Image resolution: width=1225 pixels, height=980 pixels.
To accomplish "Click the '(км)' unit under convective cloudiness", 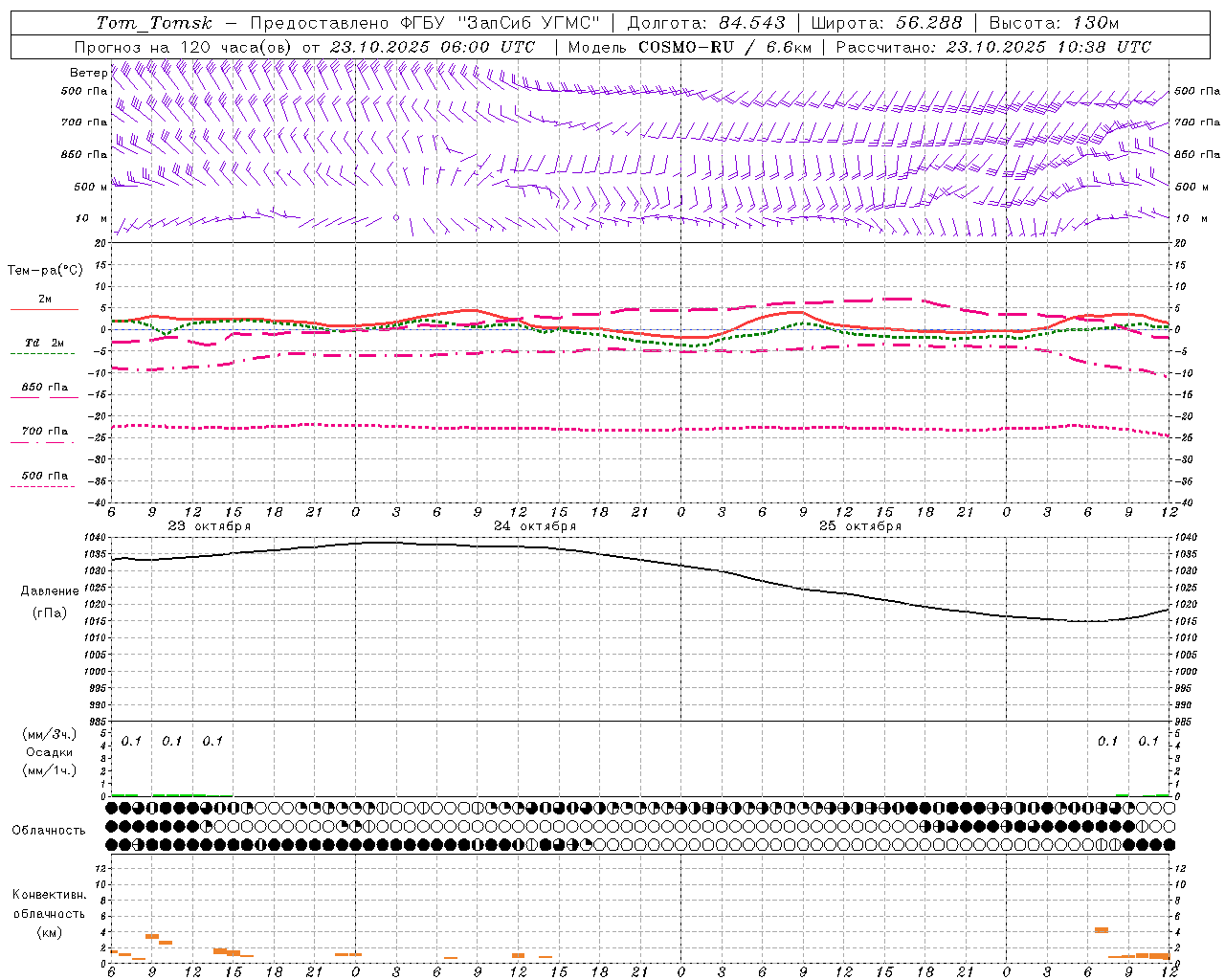I will coord(50,933).
